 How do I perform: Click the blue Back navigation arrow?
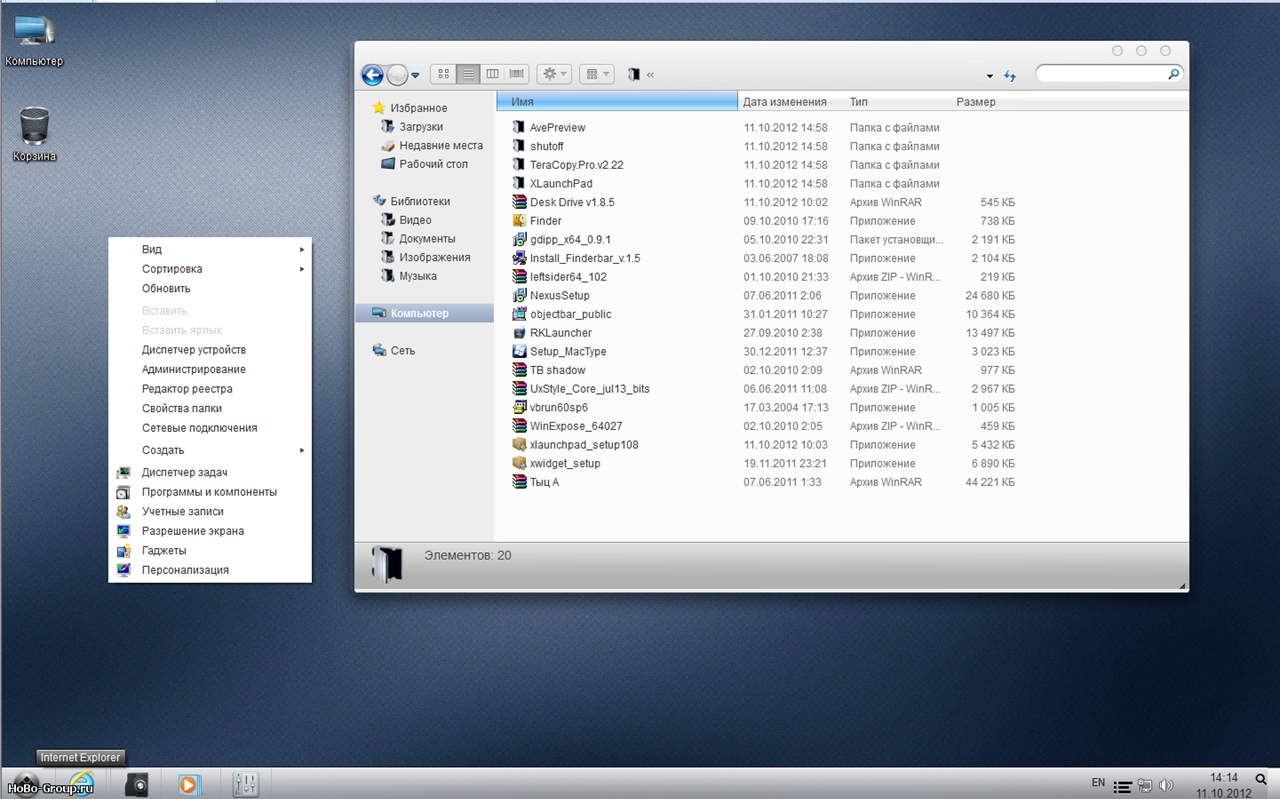coord(372,75)
